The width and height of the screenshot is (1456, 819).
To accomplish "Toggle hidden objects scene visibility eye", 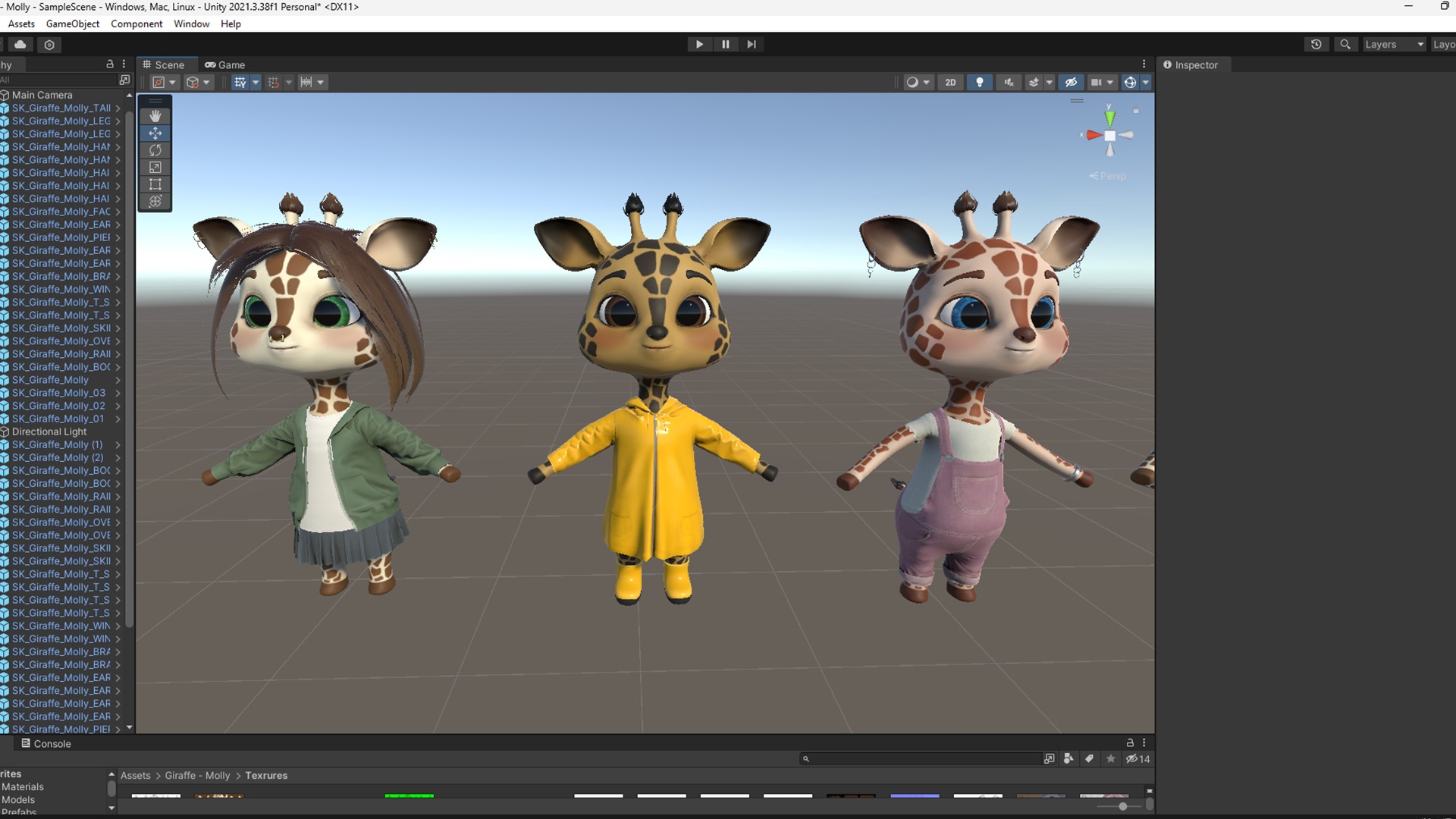I will click(1071, 82).
